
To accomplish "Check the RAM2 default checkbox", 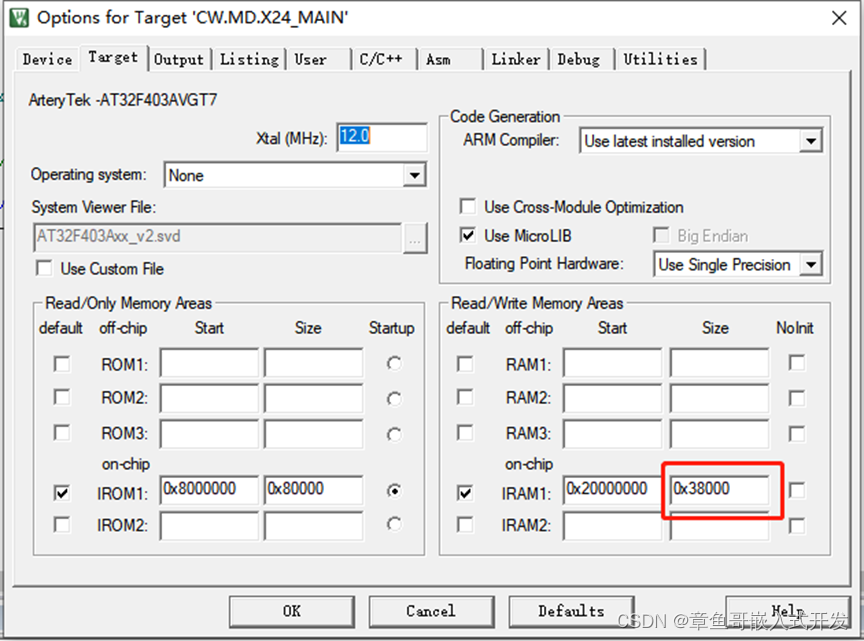I will click(465, 397).
